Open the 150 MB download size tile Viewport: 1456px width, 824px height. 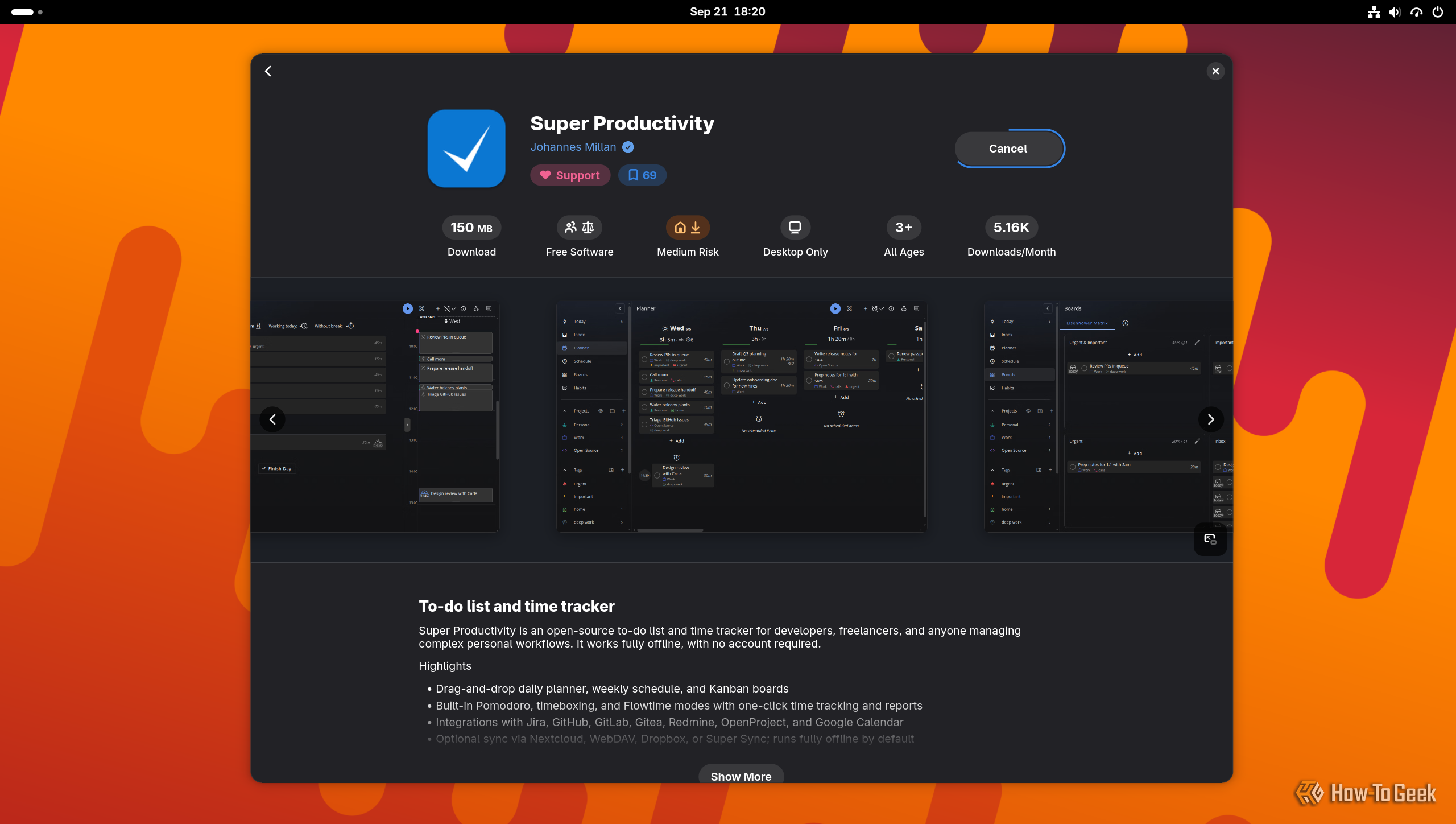(x=471, y=237)
